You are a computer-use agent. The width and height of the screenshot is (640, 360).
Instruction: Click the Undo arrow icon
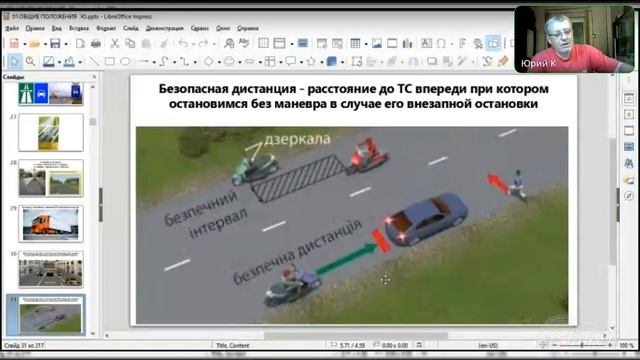(183, 43)
